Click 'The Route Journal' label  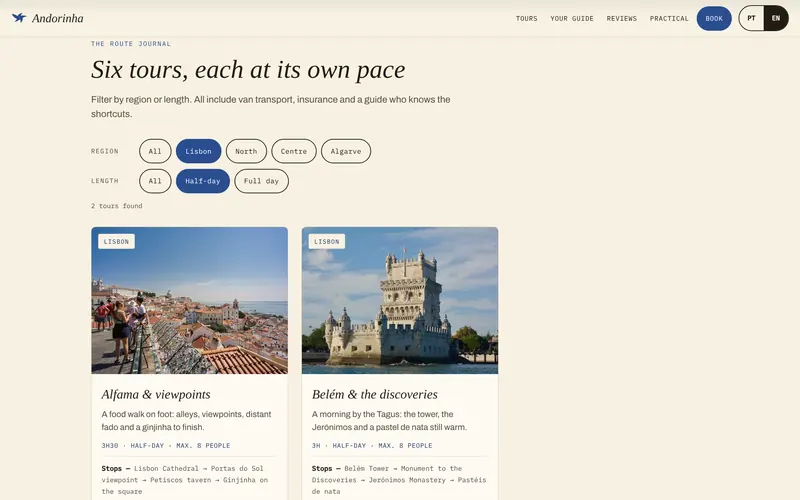131,44
